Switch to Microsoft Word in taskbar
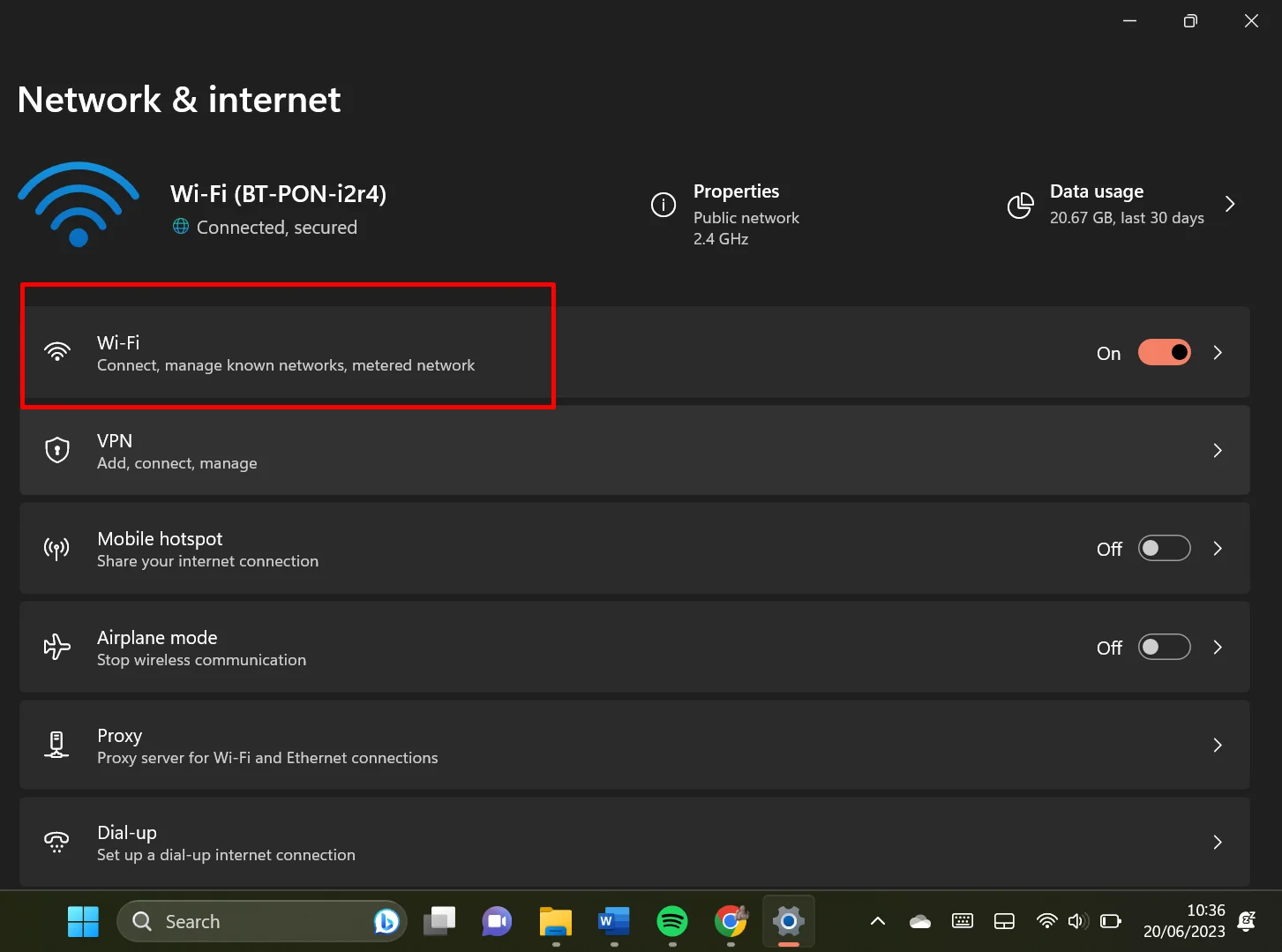The image size is (1282, 952). coord(614,921)
